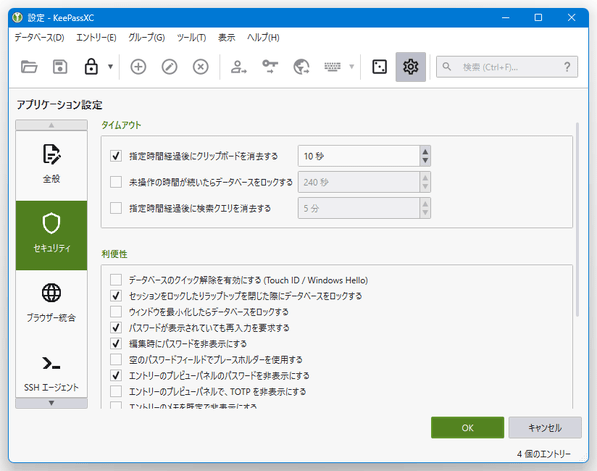Copy password using key toolbar icon
The height and width of the screenshot is (471, 597).
270,67
